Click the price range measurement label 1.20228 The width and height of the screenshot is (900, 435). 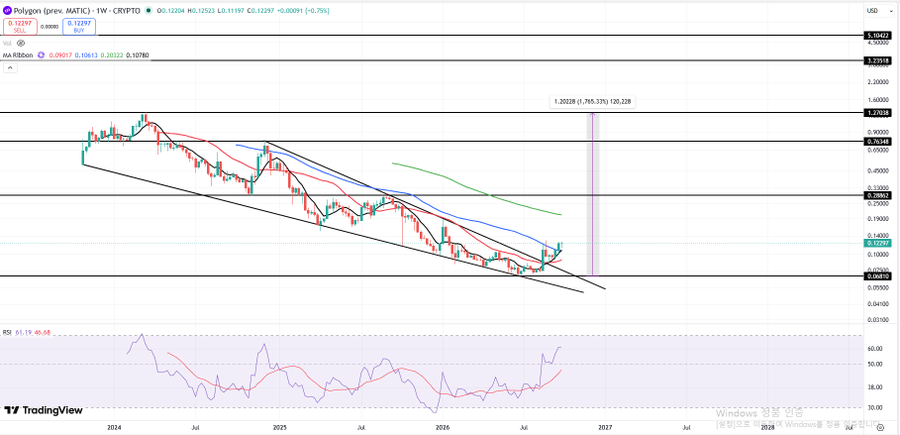pos(593,102)
